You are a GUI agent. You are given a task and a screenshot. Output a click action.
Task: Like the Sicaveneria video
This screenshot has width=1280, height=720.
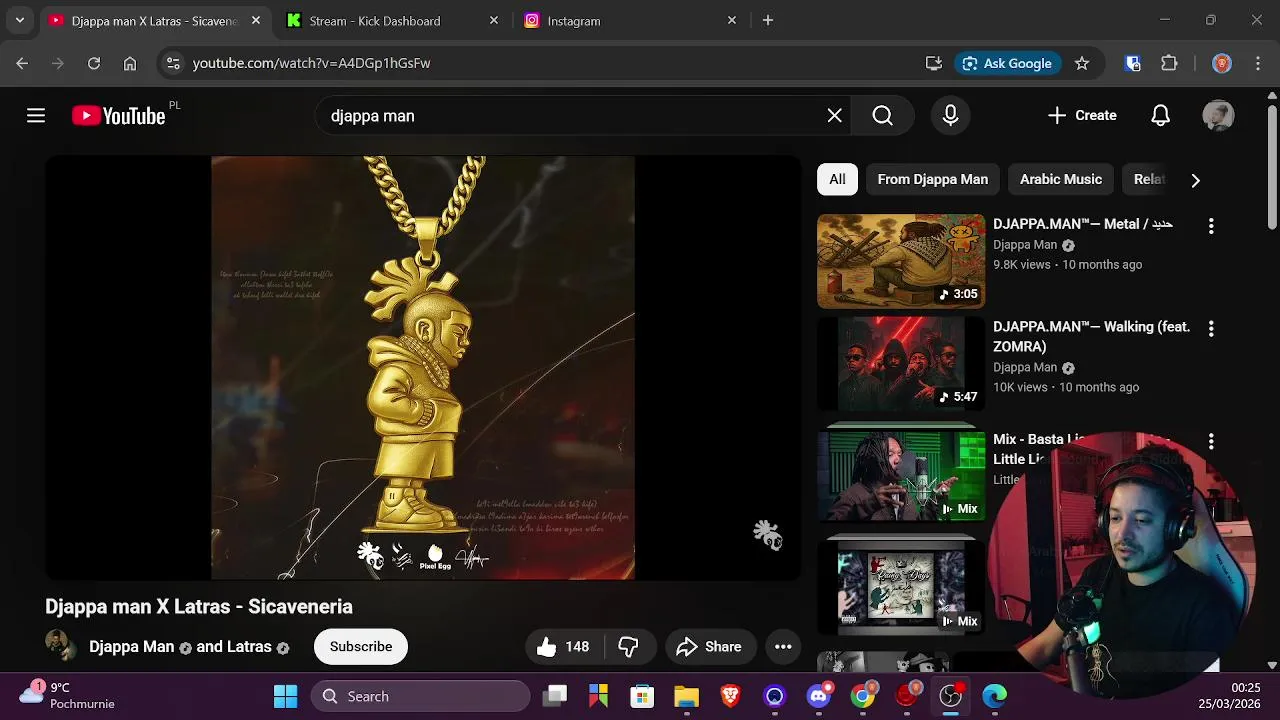pos(563,647)
